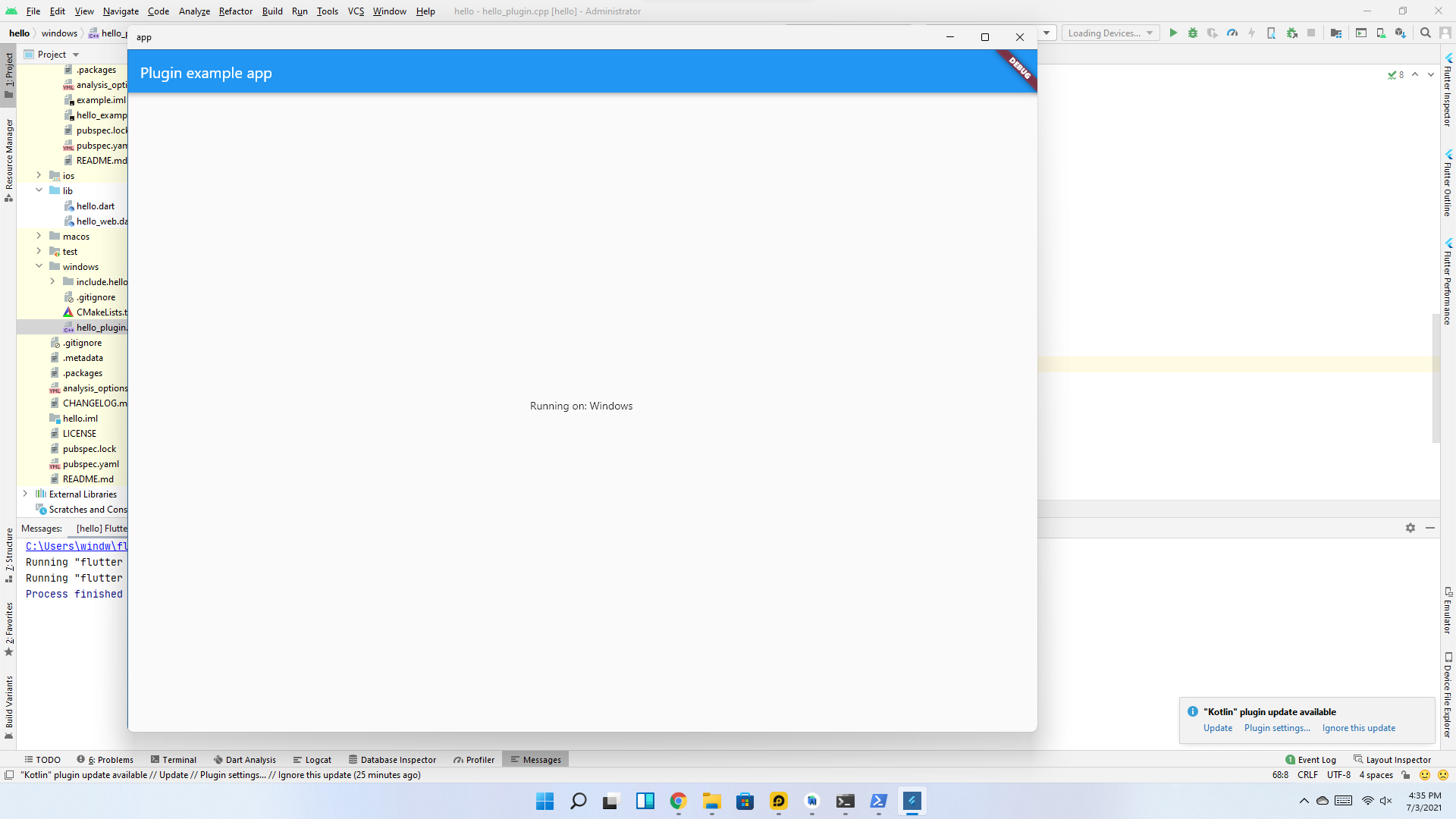Click Update for the Kotlin plugin

(x=1217, y=727)
